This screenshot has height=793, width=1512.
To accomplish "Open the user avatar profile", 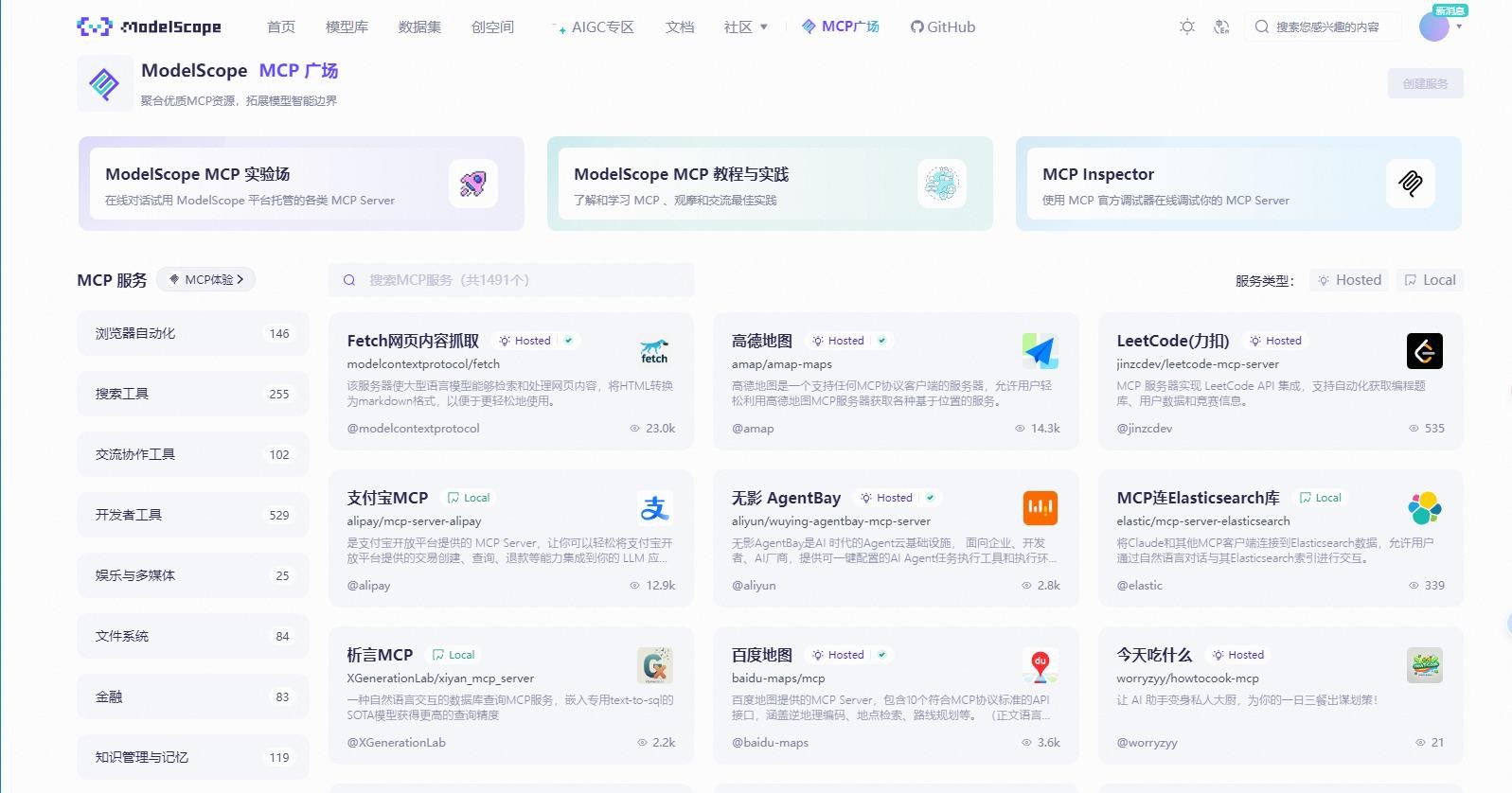I will [1434, 26].
